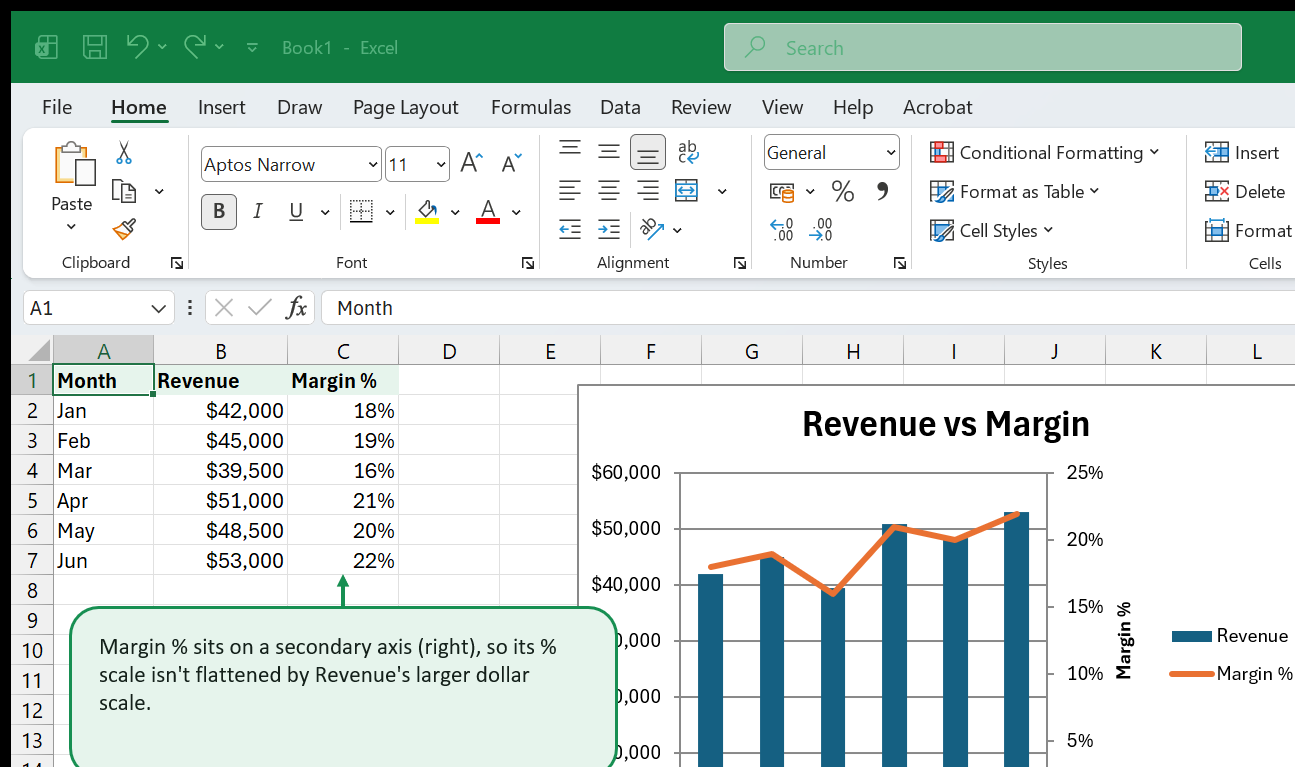Screen dimensions: 1295x767
Task: Open the Aptos Narrow font name dropdown
Action: pyautogui.click(x=373, y=164)
